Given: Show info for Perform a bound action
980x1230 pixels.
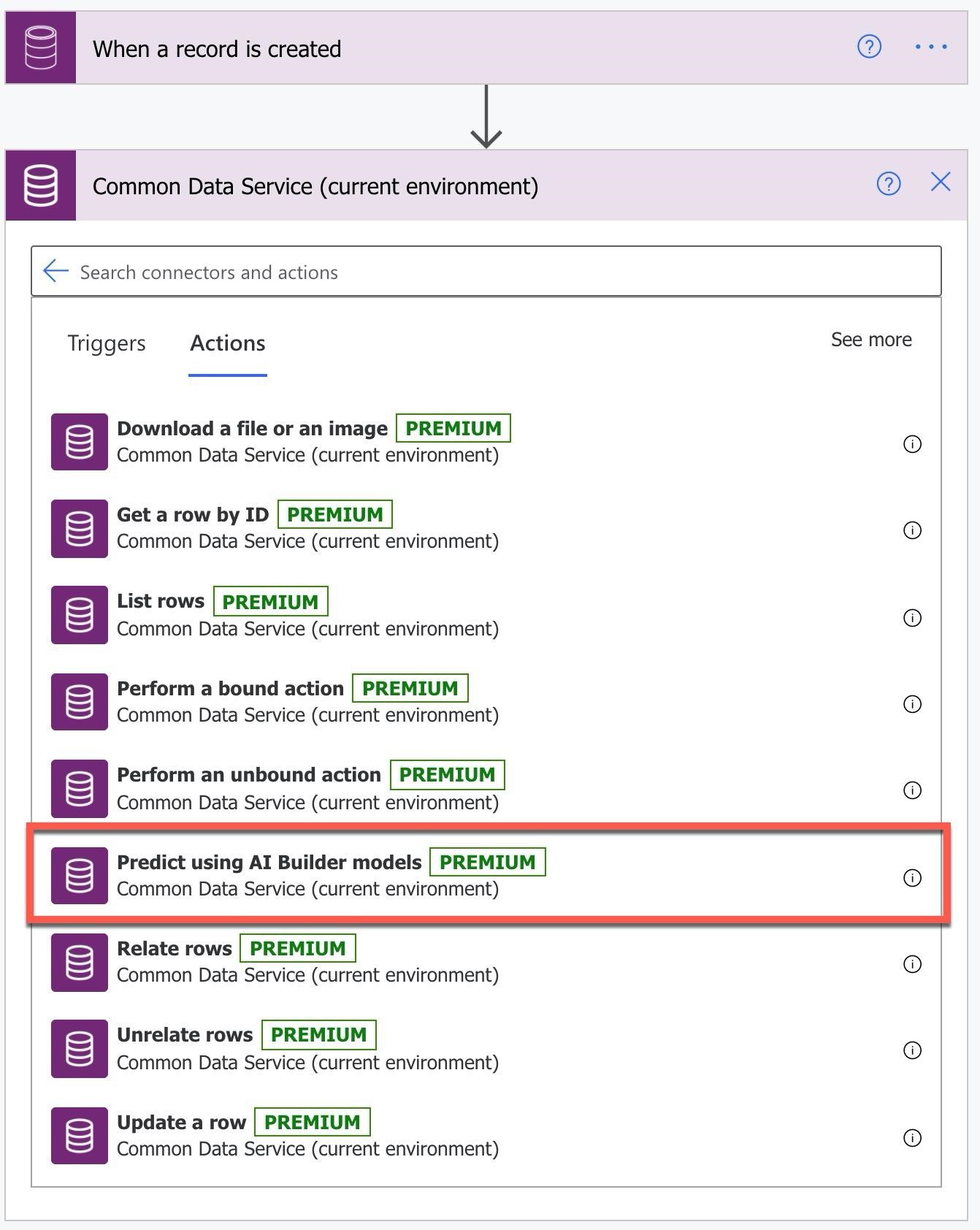Looking at the screenshot, I should (912, 704).
